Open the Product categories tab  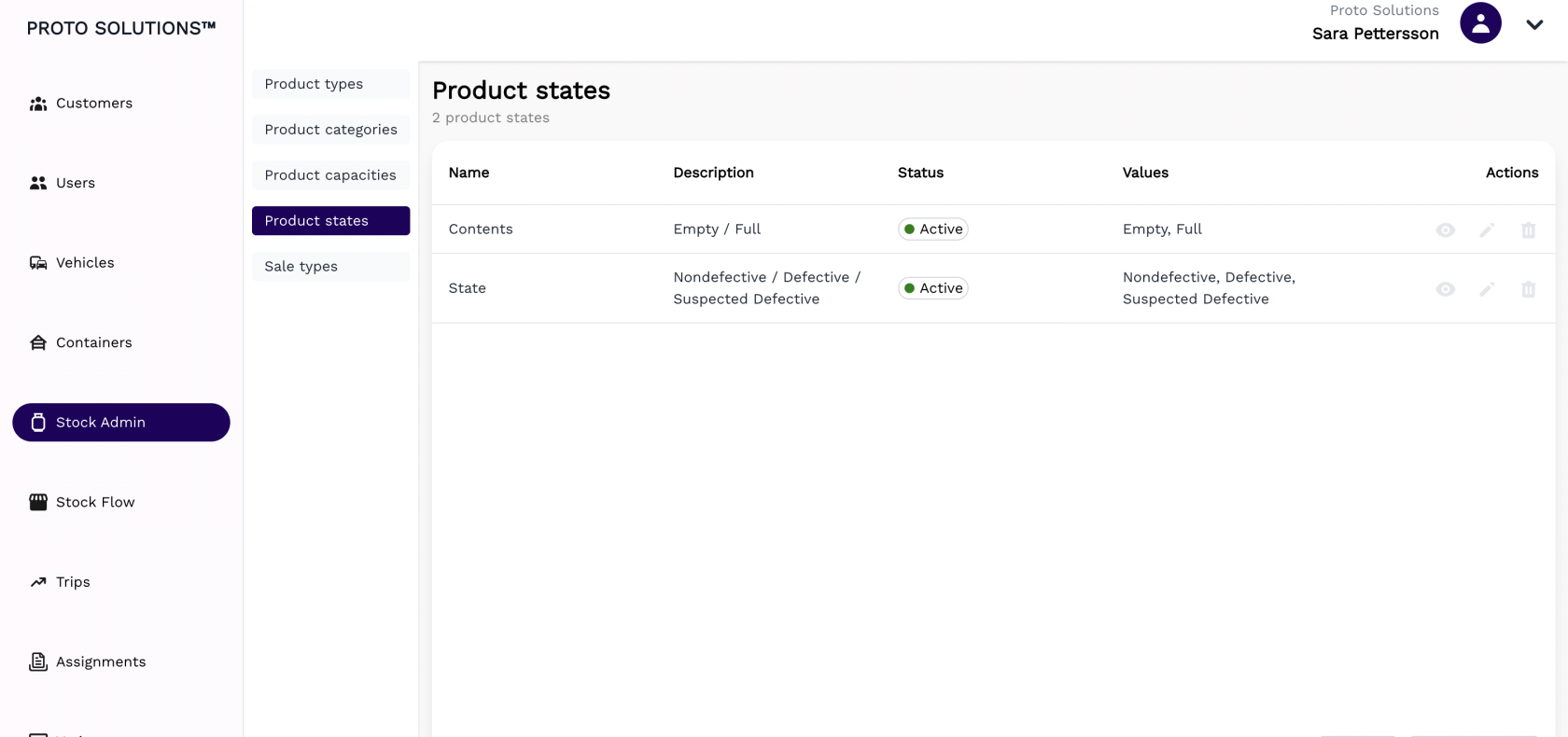330,130
